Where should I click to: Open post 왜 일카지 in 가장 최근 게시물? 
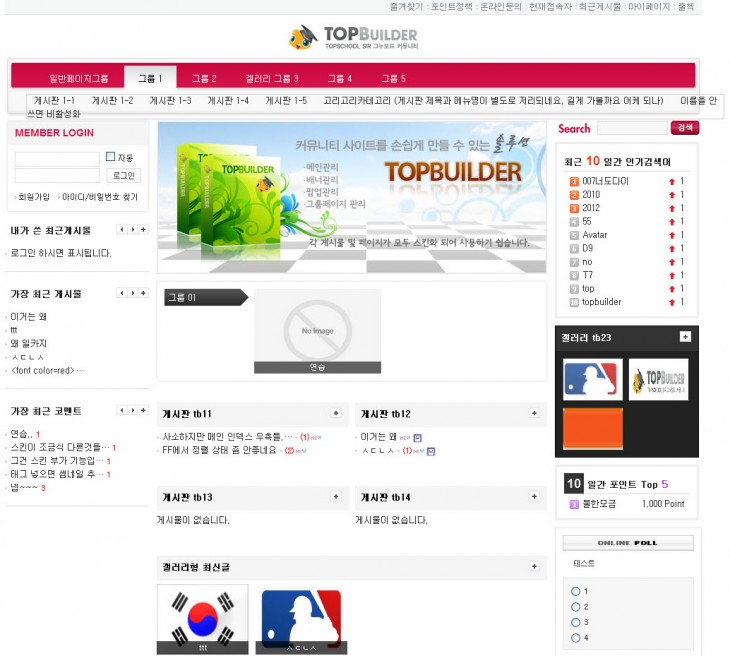pos(28,344)
